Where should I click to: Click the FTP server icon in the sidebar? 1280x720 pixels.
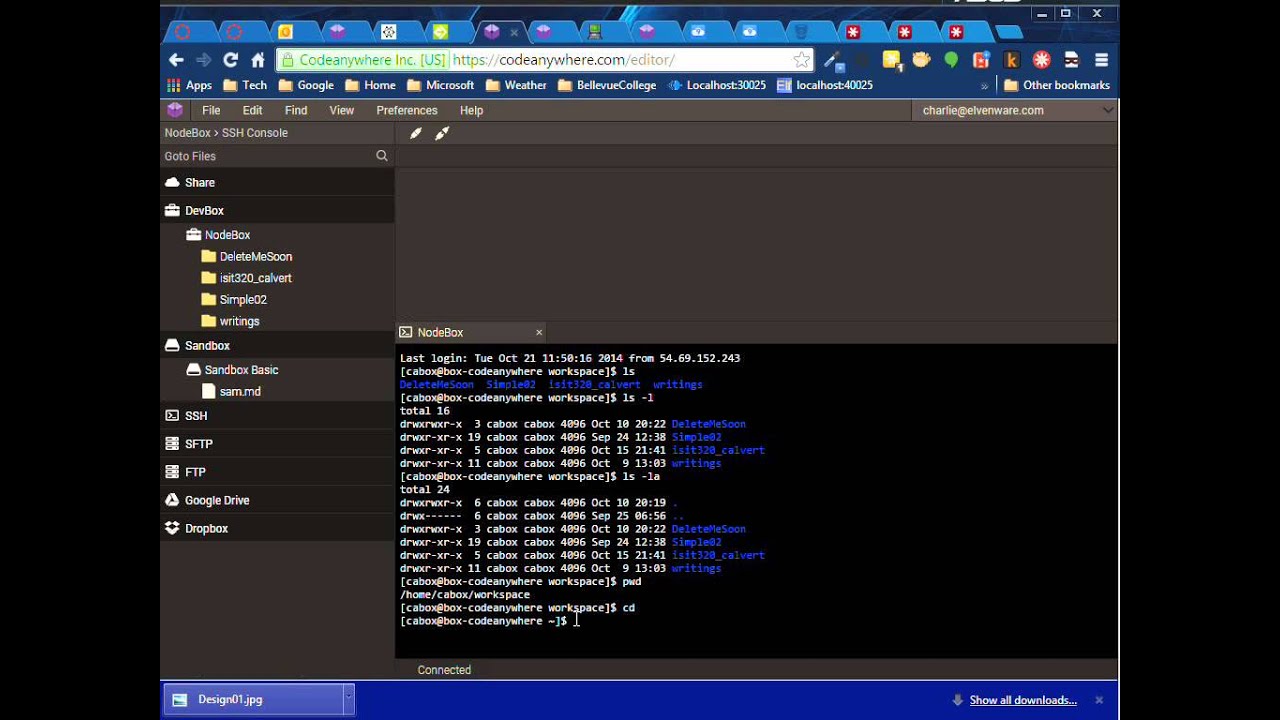point(172,472)
